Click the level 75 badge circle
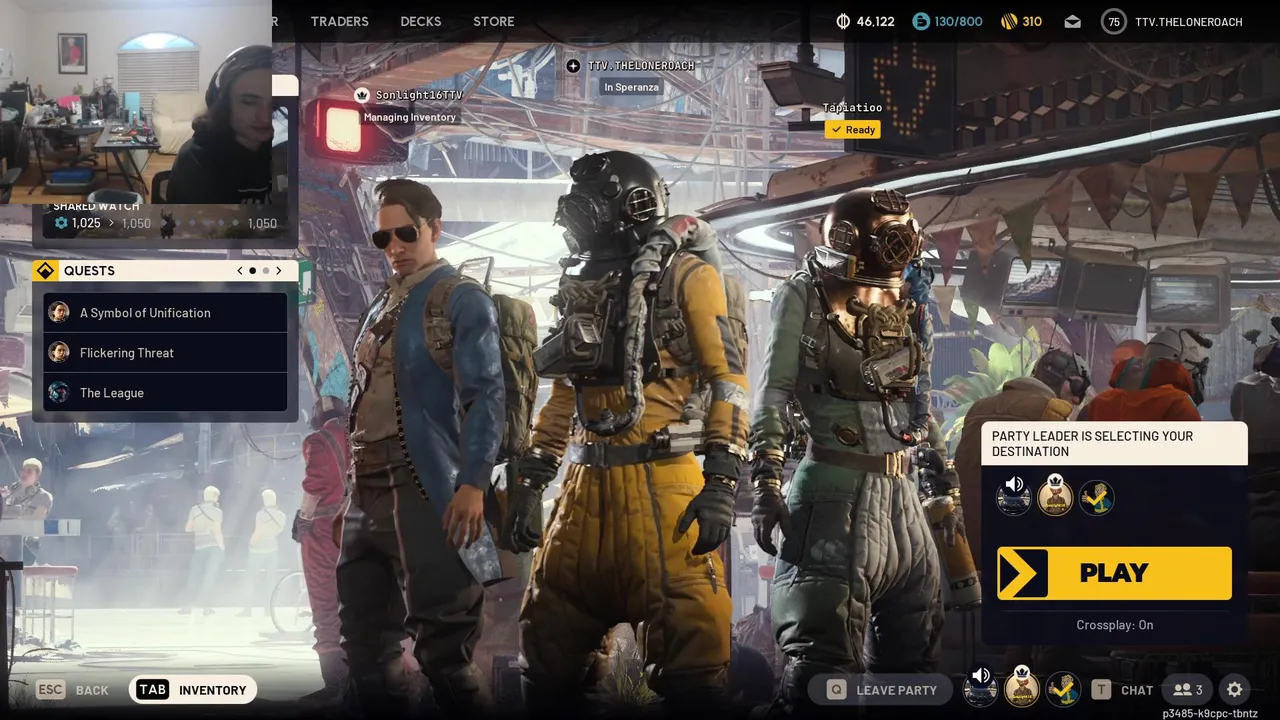Viewport: 1280px width, 720px height. pyautogui.click(x=1113, y=21)
